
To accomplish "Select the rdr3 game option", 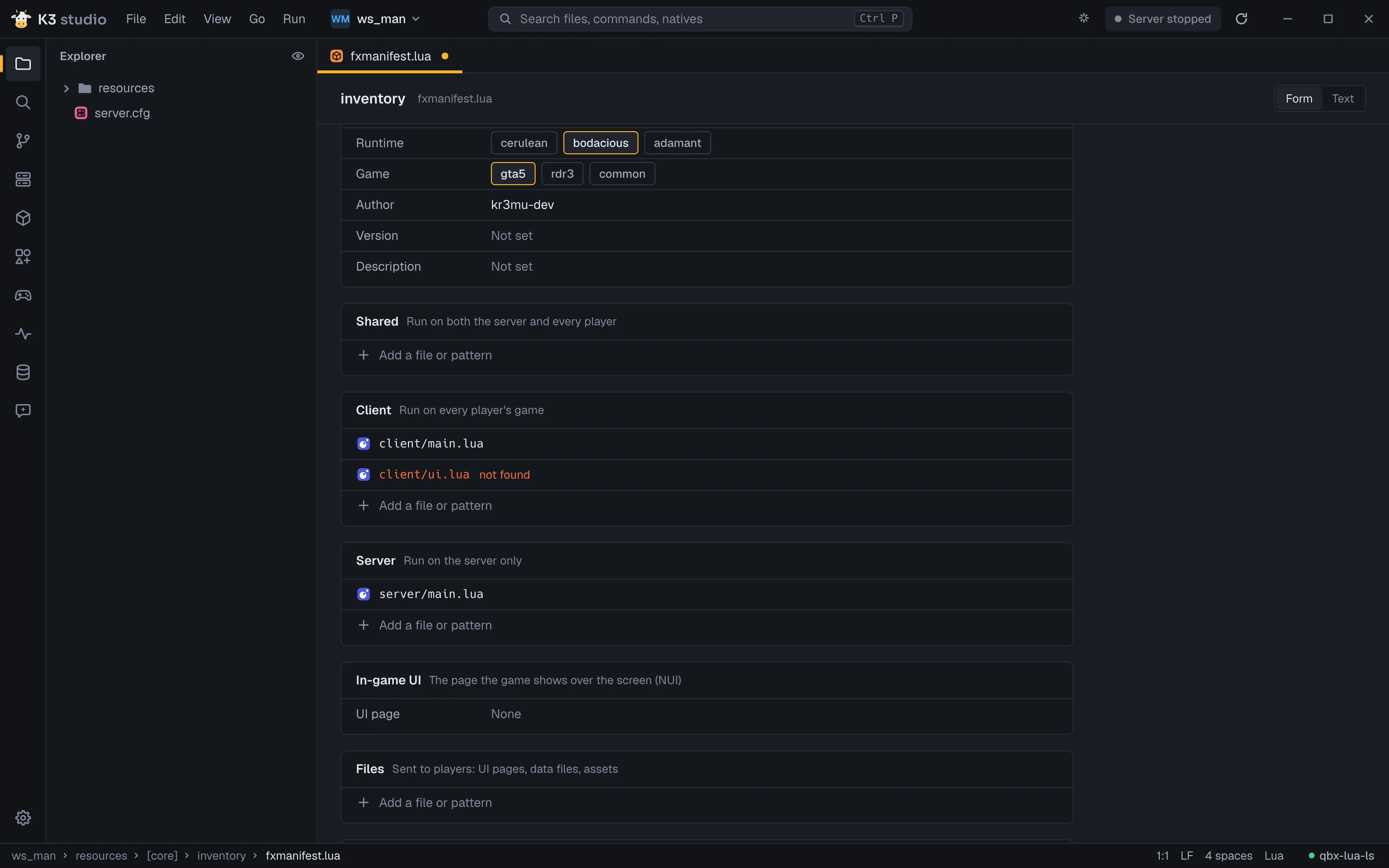I will [562, 174].
